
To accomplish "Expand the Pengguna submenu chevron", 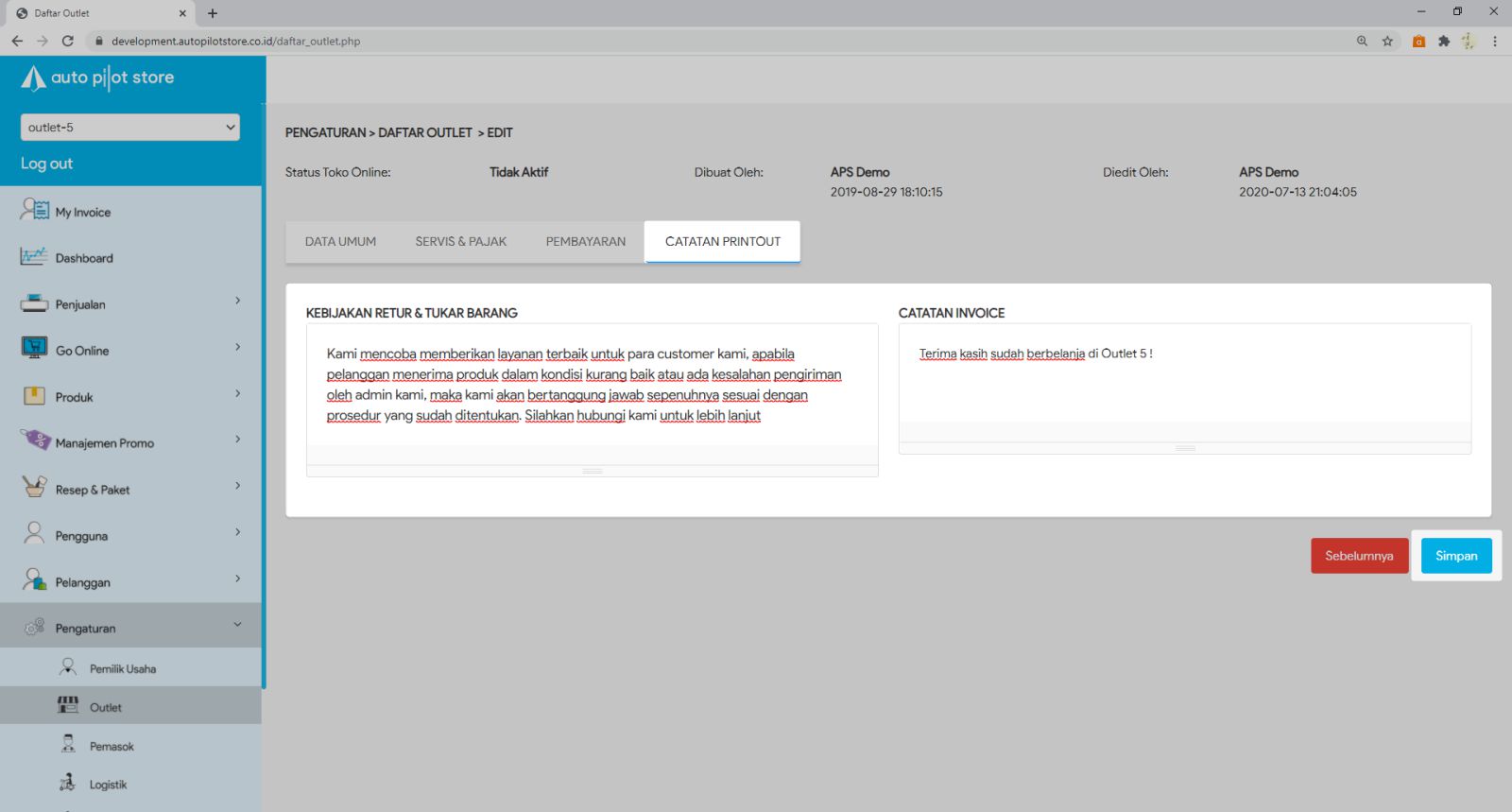I will point(237,533).
